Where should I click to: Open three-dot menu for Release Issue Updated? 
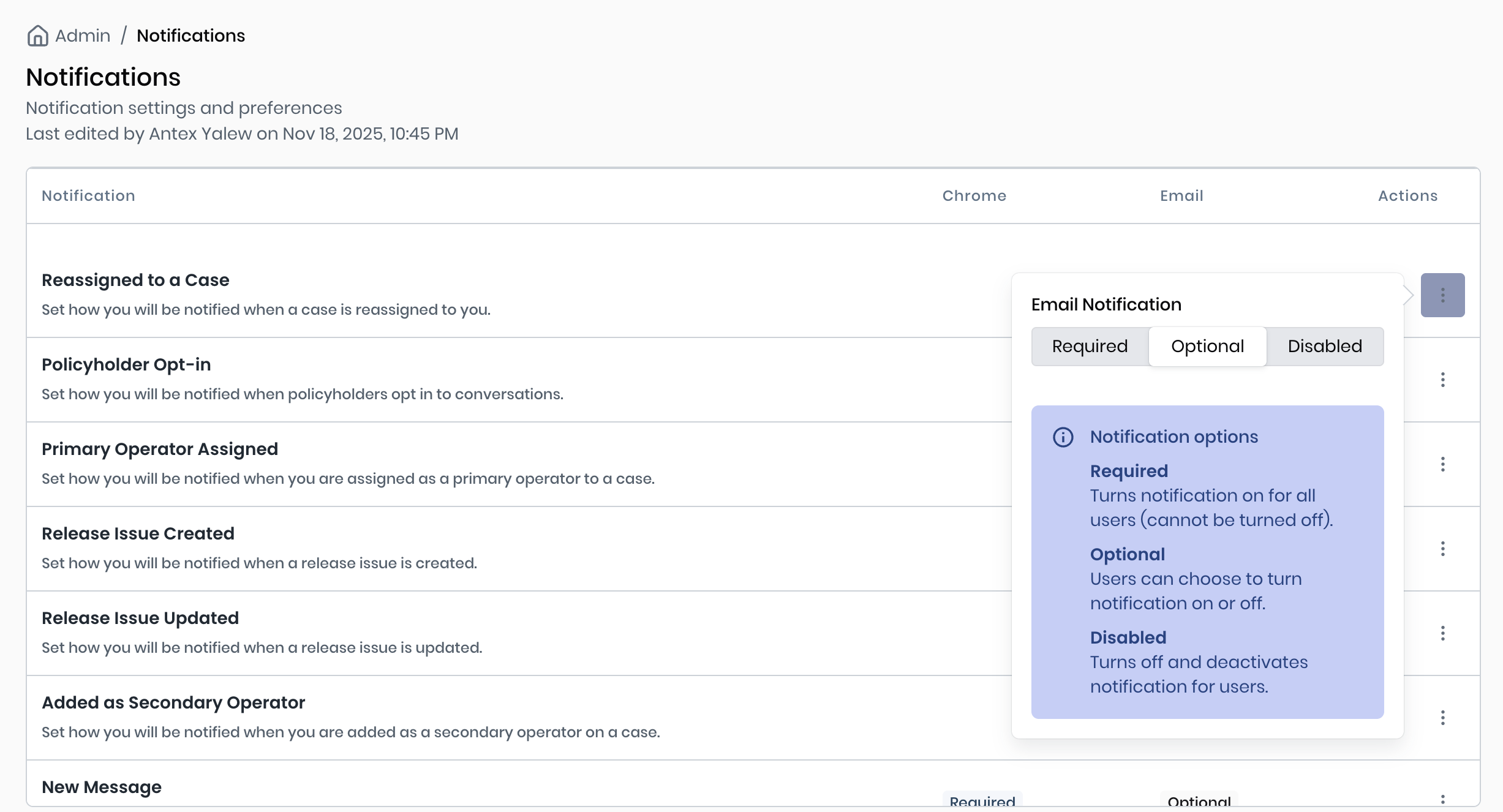(1442, 633)
